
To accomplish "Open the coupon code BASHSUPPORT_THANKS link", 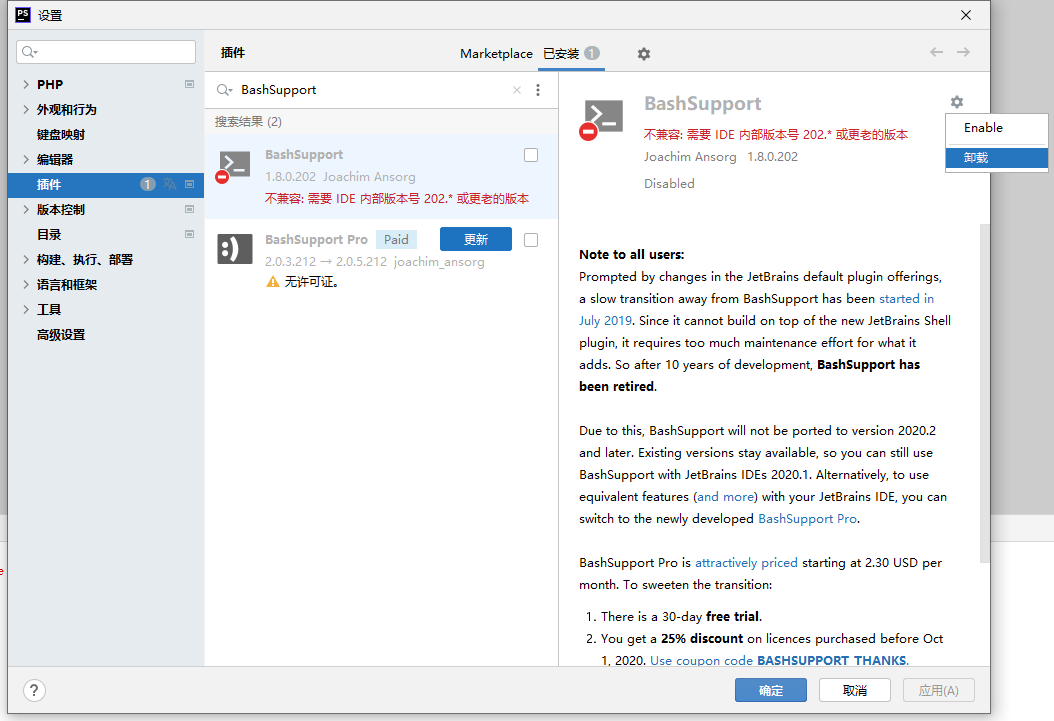I will (x=778, y=661).
